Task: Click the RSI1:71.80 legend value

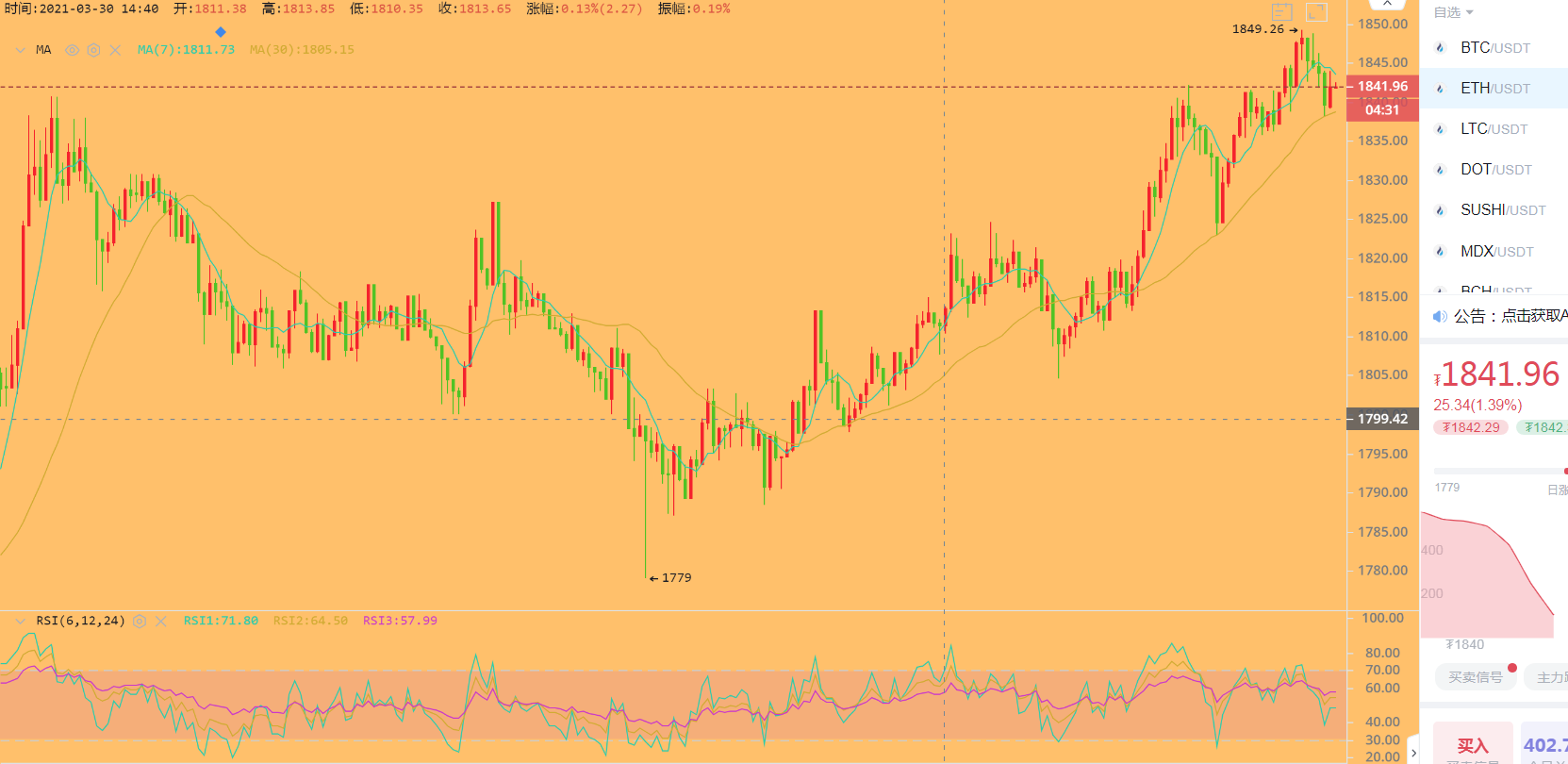Action: point(221,621)
